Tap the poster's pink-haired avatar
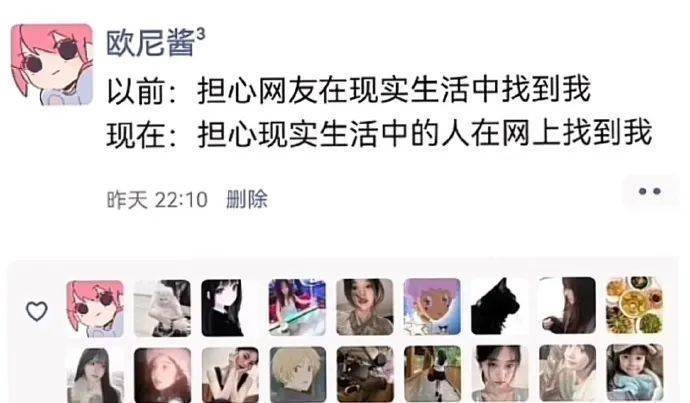The width and height of the screenshot is (690, 403). pos(52,65)
